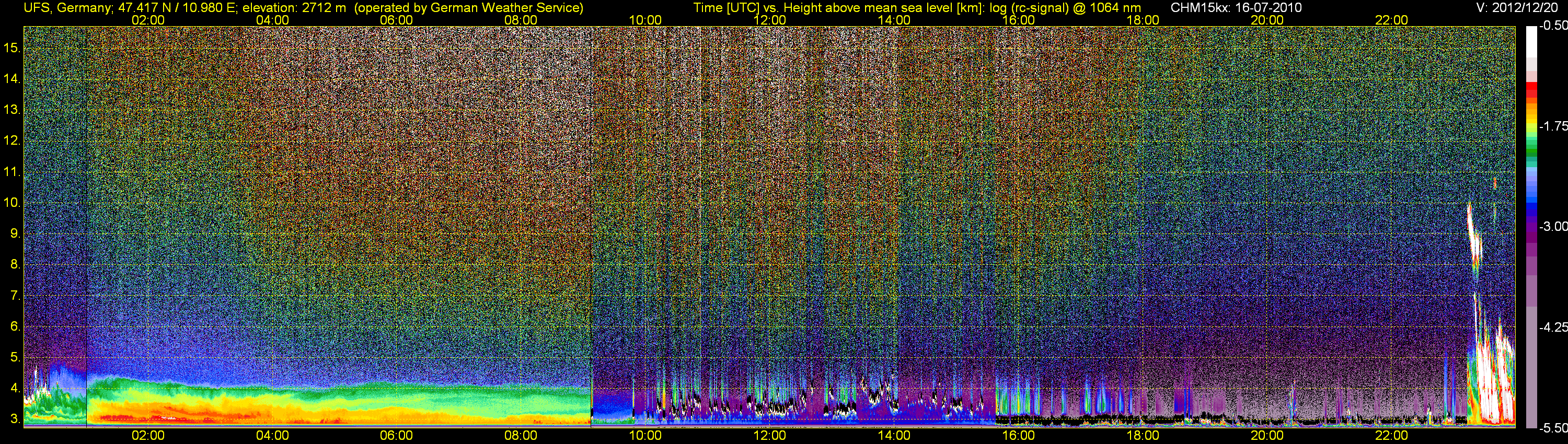Click the -4.25 value on the color scale

[1553, 327]
